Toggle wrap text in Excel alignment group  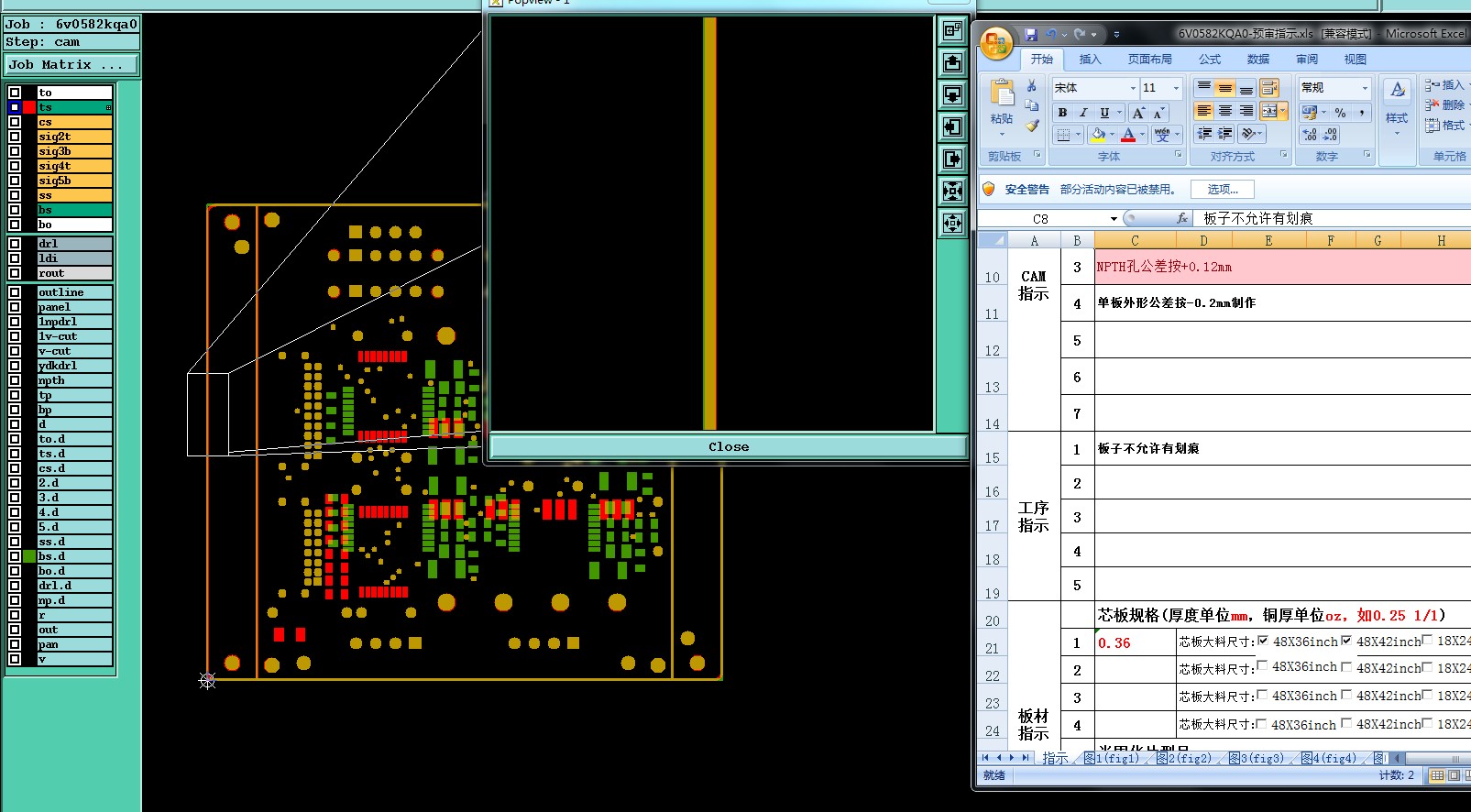coord(1269,88)
